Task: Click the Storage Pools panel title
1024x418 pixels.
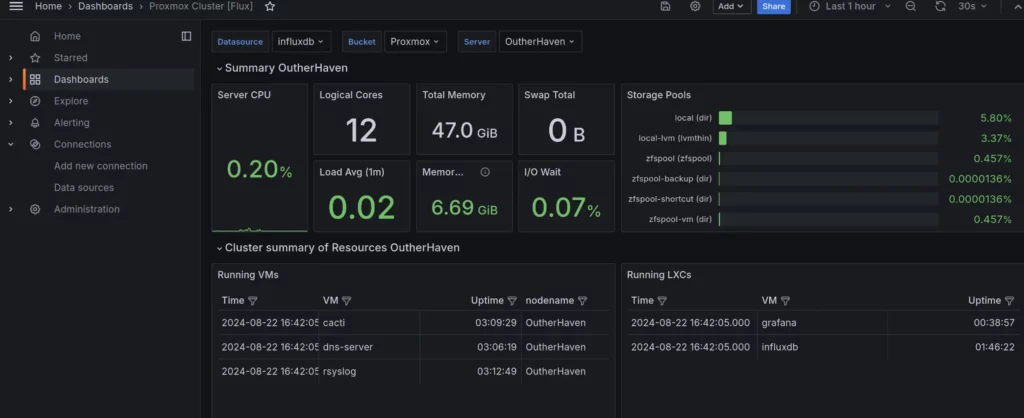Action: pos(658,95)
